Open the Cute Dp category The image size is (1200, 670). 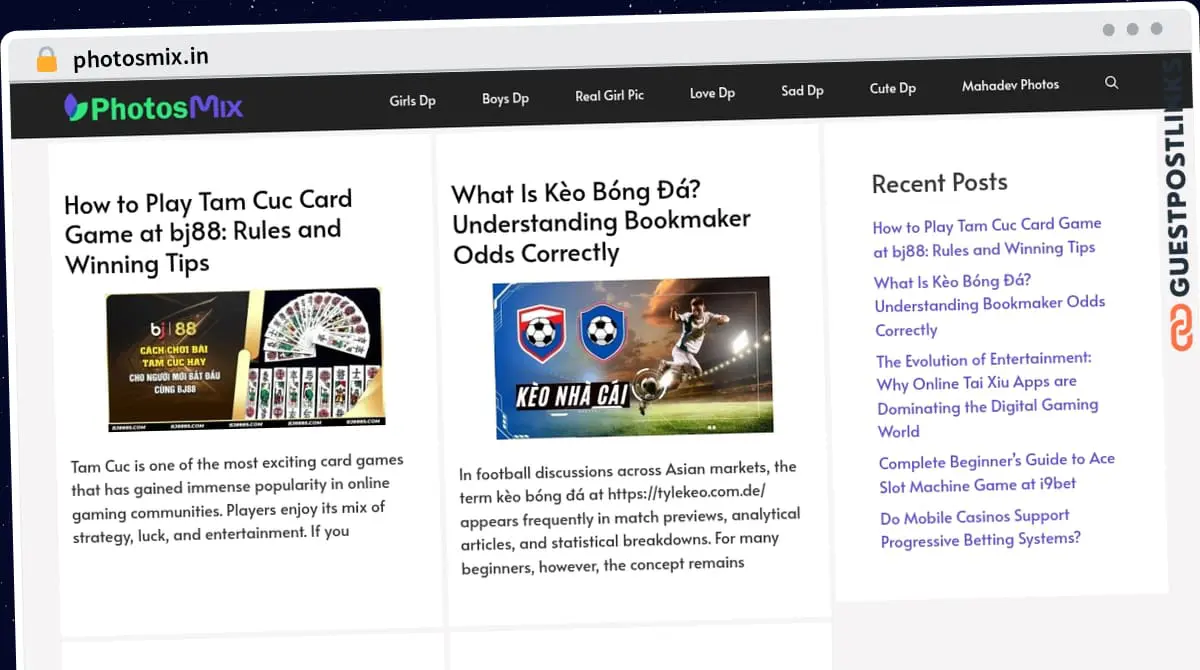(x=892, y=88)
